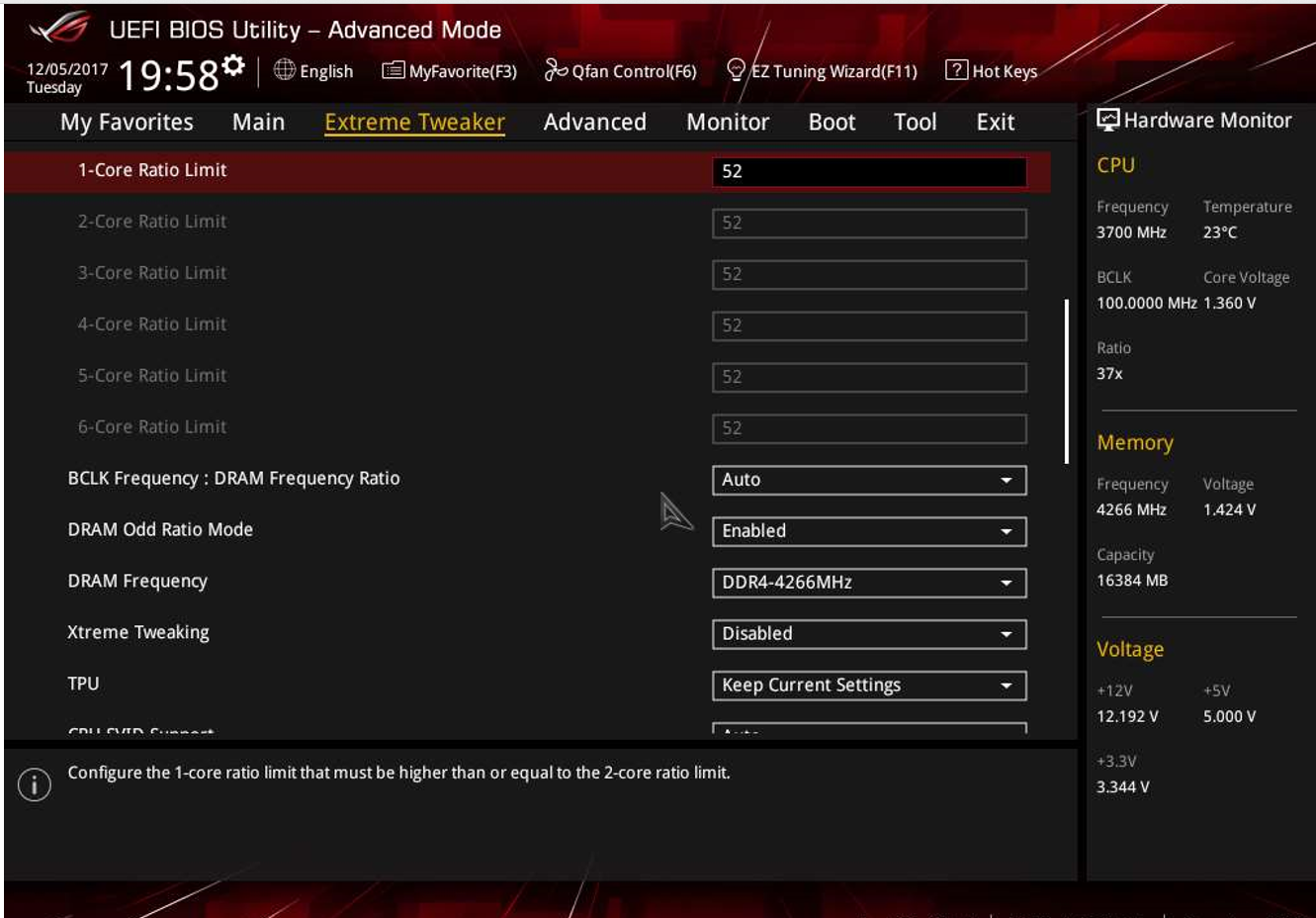Expand the DRAM Odd Ratio Mode dropdown
Screen dimensions: 1316x918
click(869, 531)
